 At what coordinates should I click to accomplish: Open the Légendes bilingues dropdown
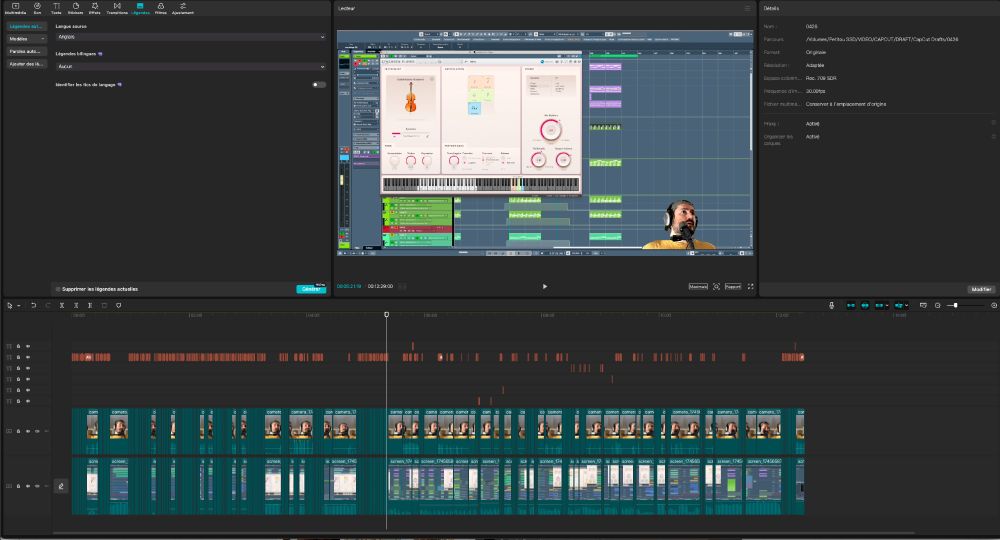pos(190,67)
